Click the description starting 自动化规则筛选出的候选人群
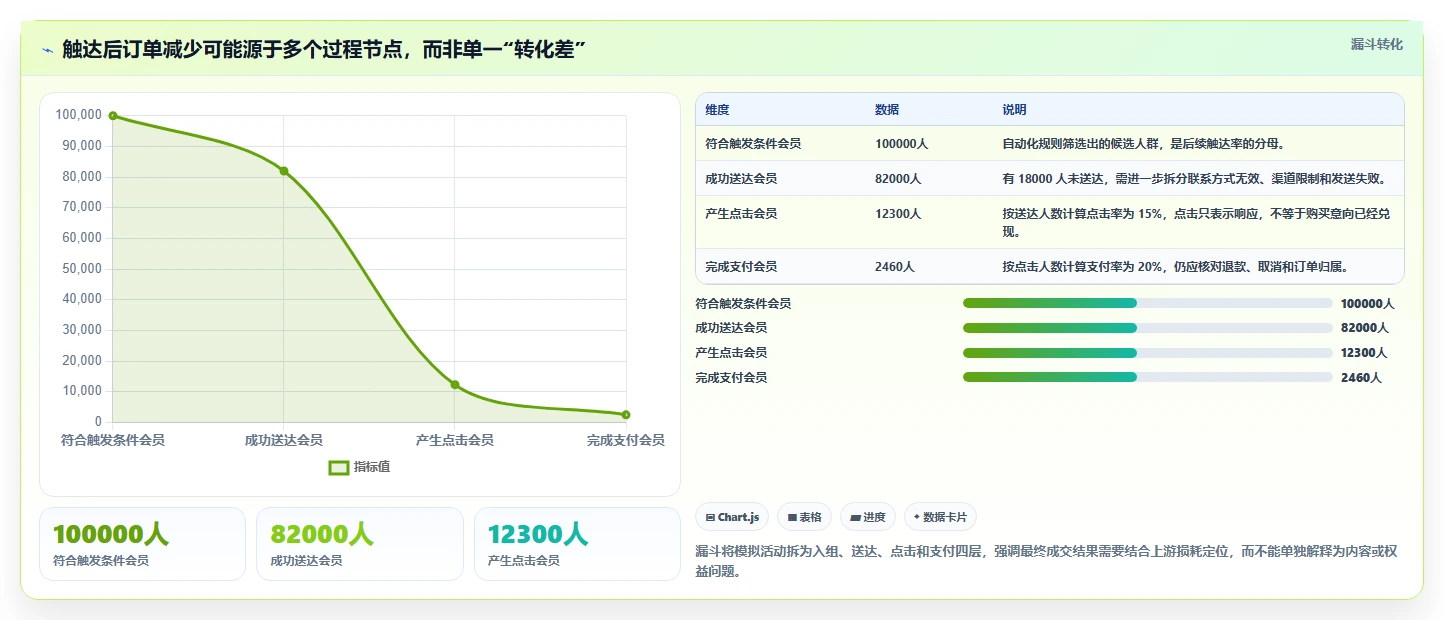 coord(1143,144)
